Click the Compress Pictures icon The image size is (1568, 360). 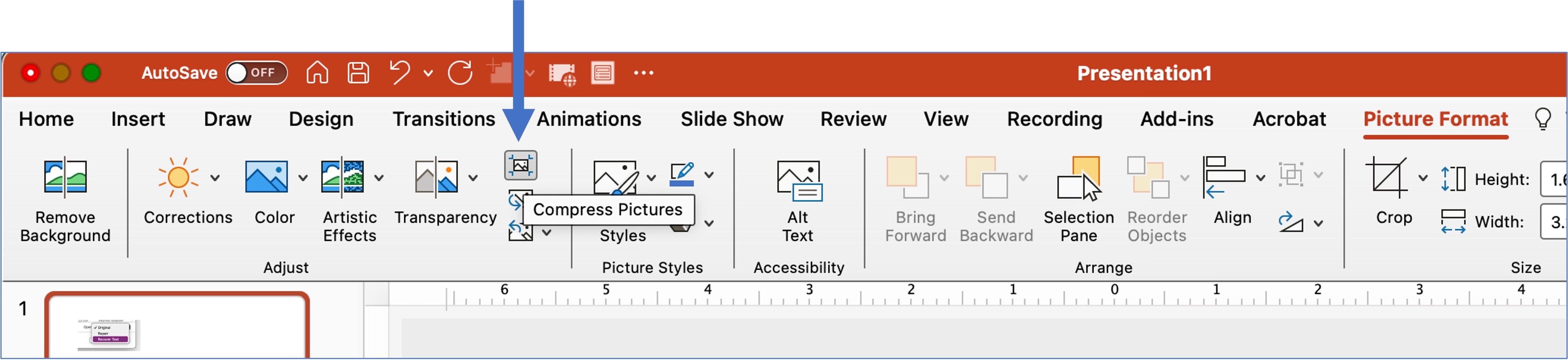(x=520, y=166)
